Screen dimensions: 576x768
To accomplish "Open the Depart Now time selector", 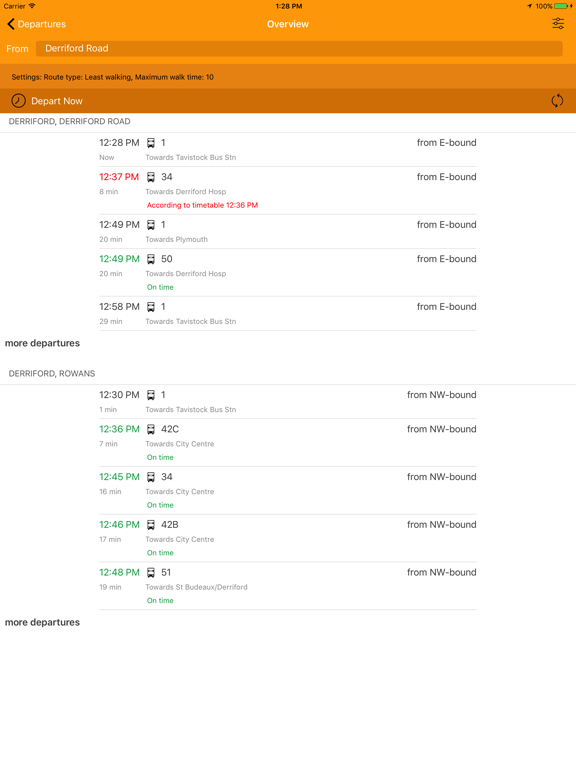I will coord(57,101).
